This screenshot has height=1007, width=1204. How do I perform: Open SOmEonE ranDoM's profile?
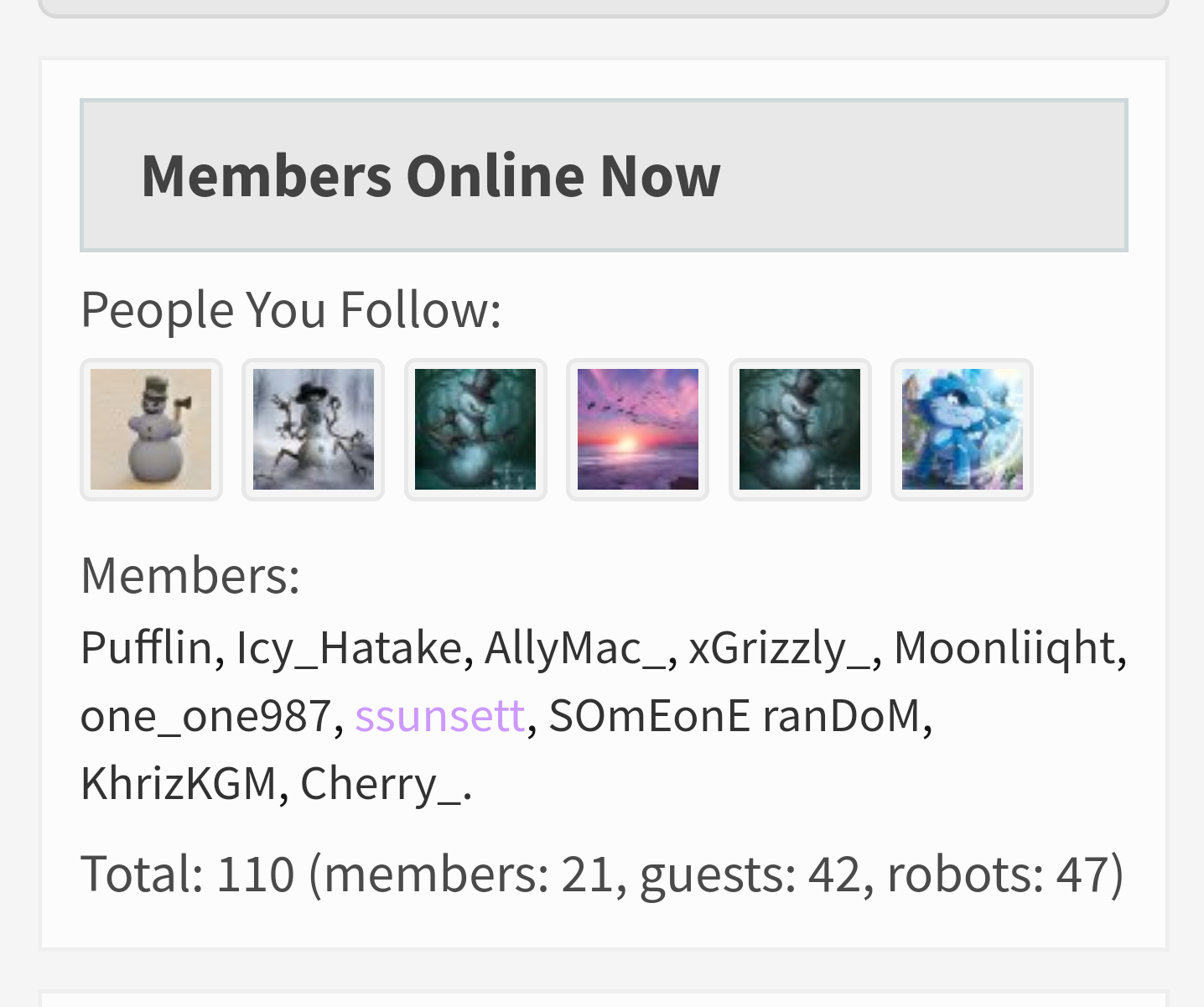[x=734, y=715]
